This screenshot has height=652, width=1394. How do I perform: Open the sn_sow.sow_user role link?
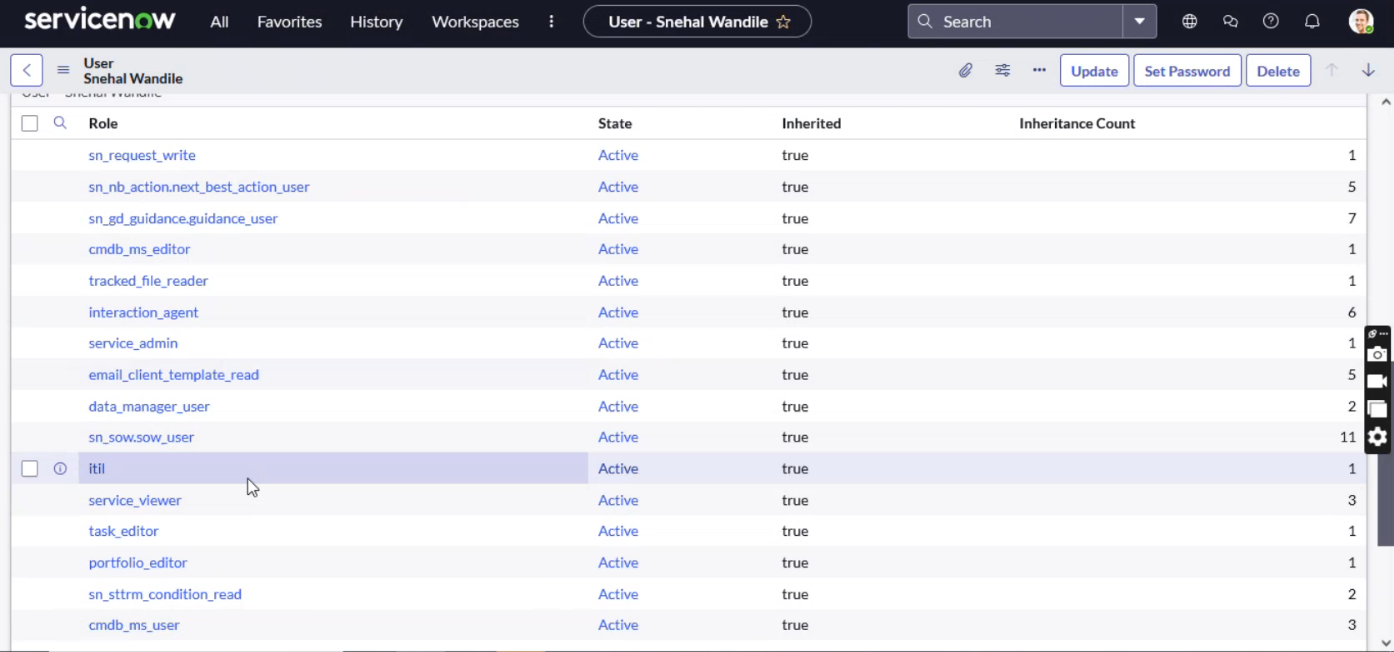pyautogui.click(x=141, y=437)
